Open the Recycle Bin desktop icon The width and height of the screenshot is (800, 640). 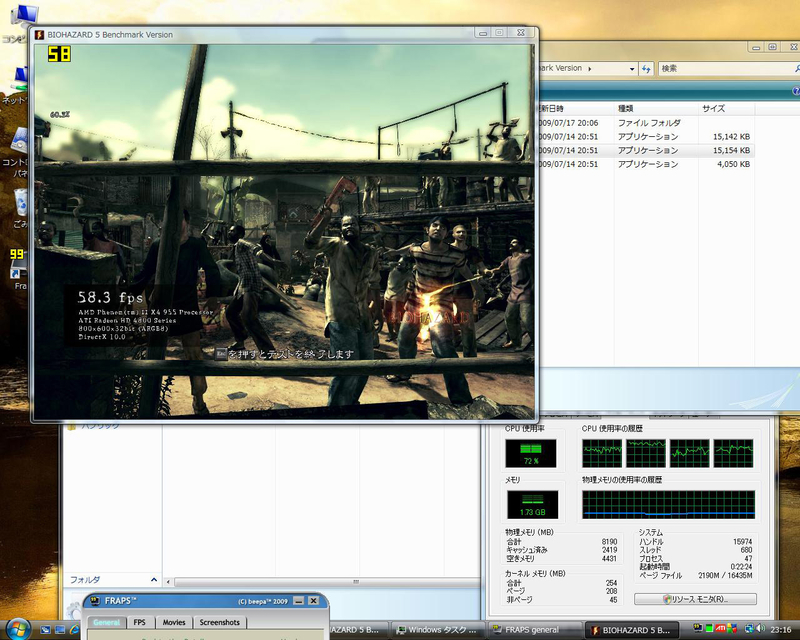tap(21, 202)
